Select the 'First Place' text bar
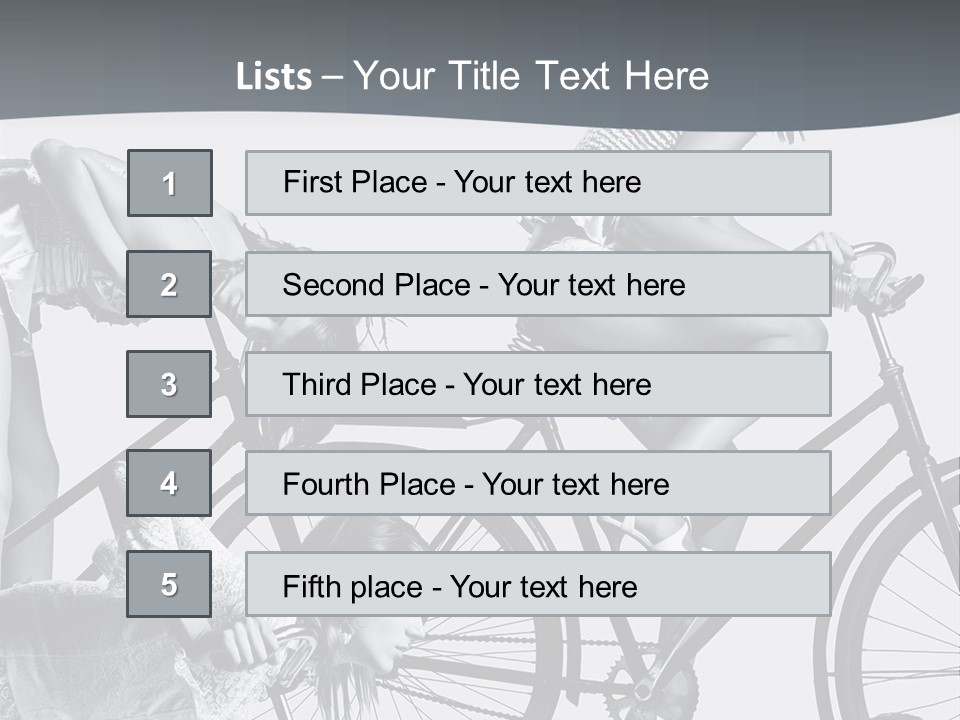 pyautogui.click(x=538, y=183)
